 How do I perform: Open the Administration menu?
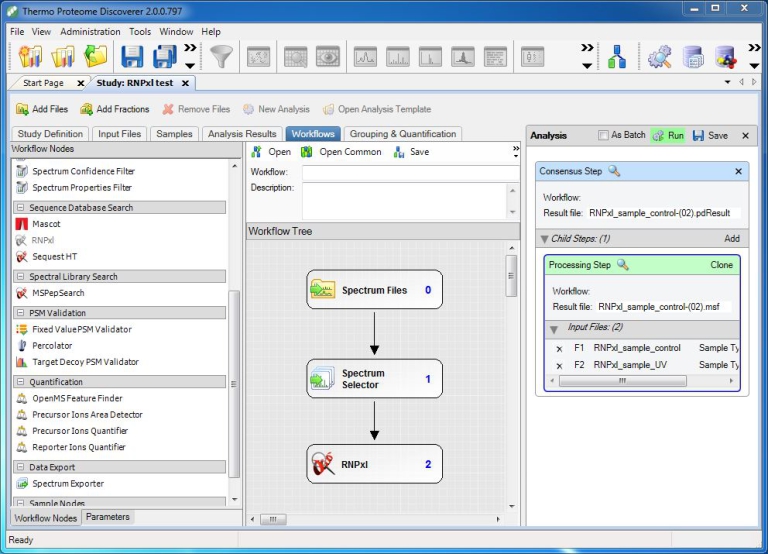90,32
